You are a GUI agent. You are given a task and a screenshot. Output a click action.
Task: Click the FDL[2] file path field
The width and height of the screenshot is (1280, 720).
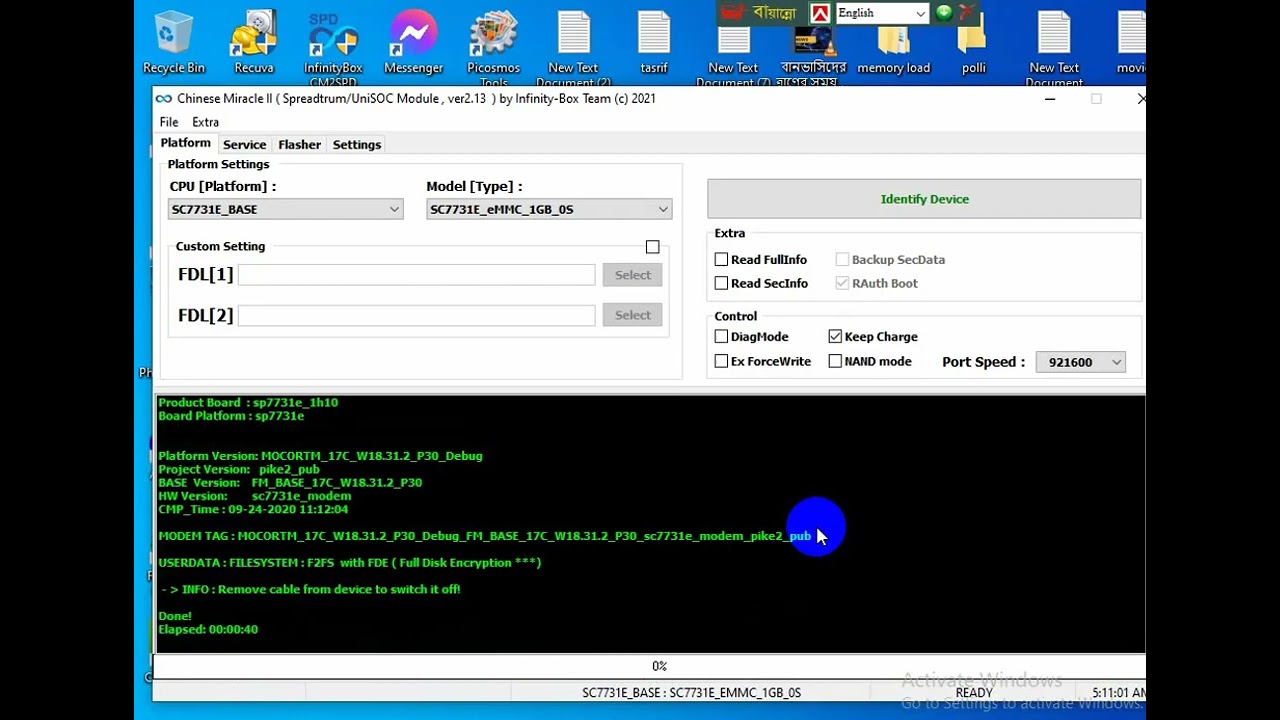(416, 315)
